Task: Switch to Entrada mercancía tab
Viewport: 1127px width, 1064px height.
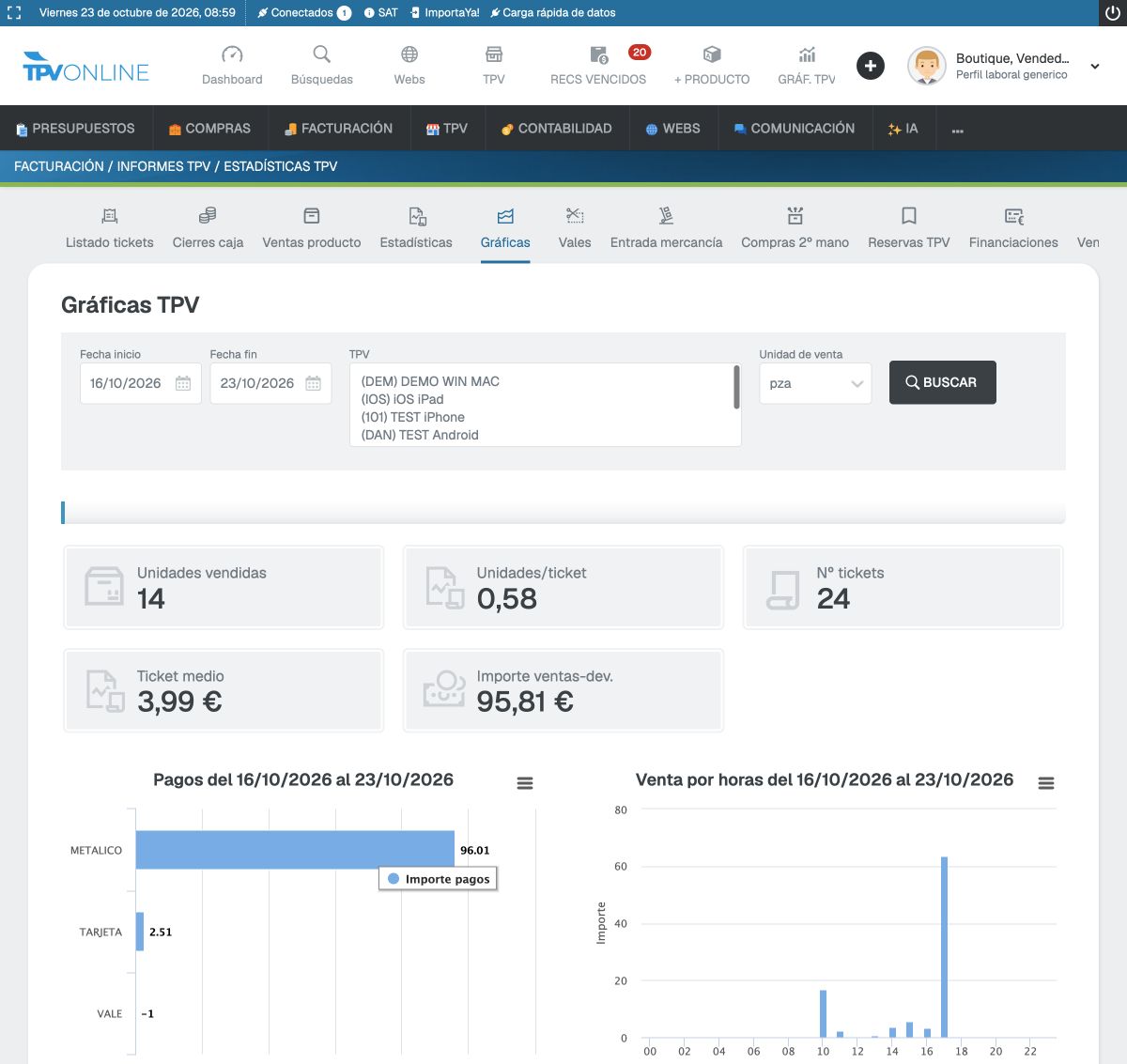Action: pyautogui.click(x=667, y=229)
